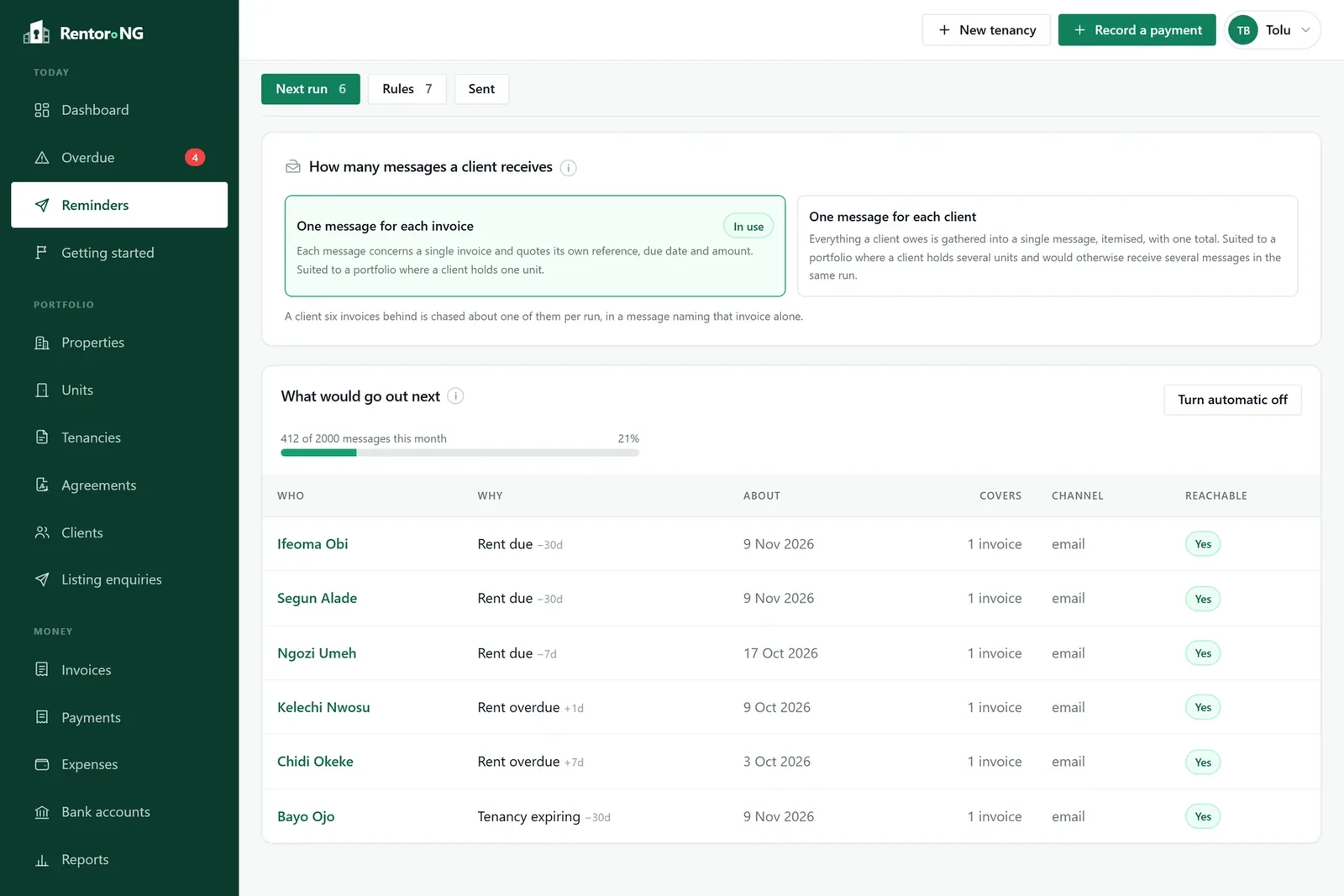The image size is (1344, 896).
Task: Click the TB avatar circle
Action: 1243,30
